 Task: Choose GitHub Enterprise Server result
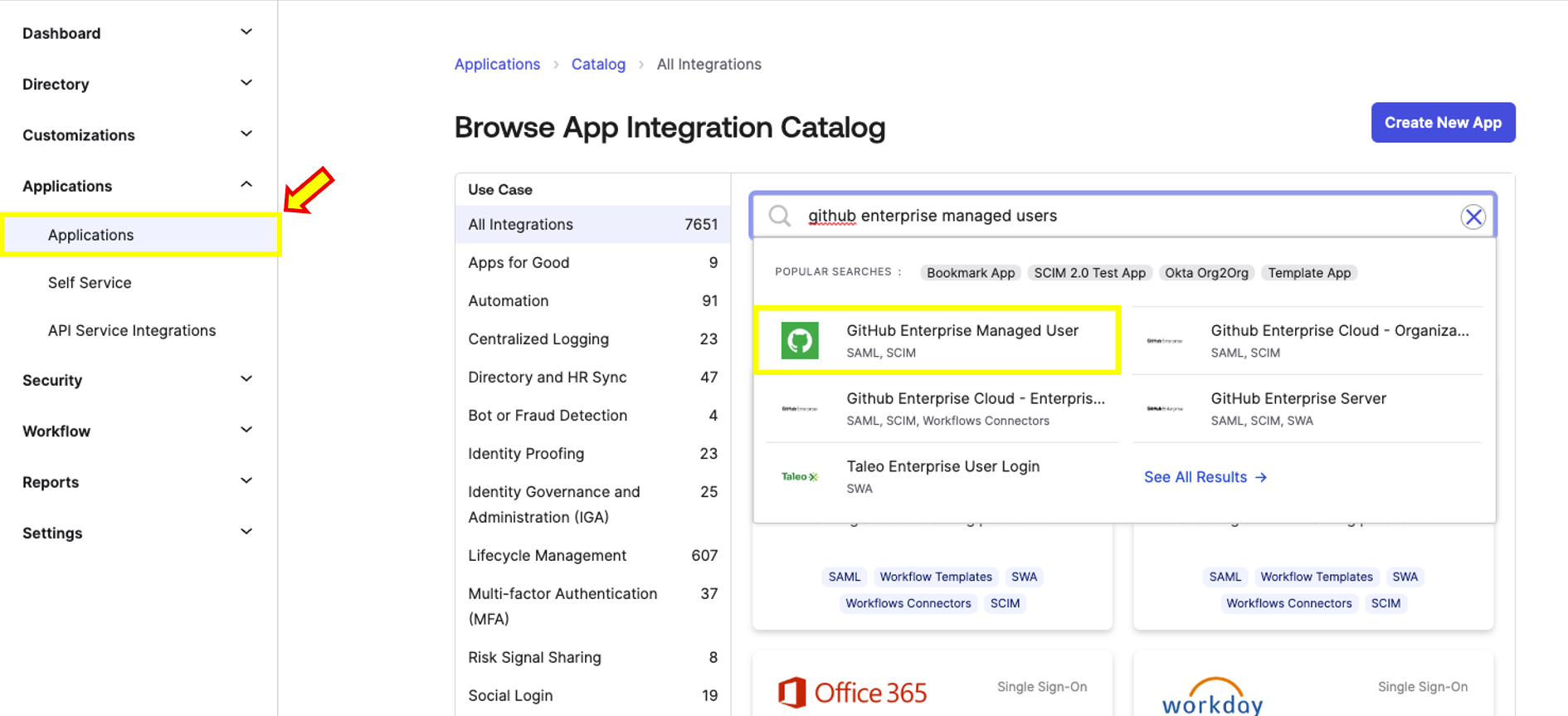coord(1308,409)
